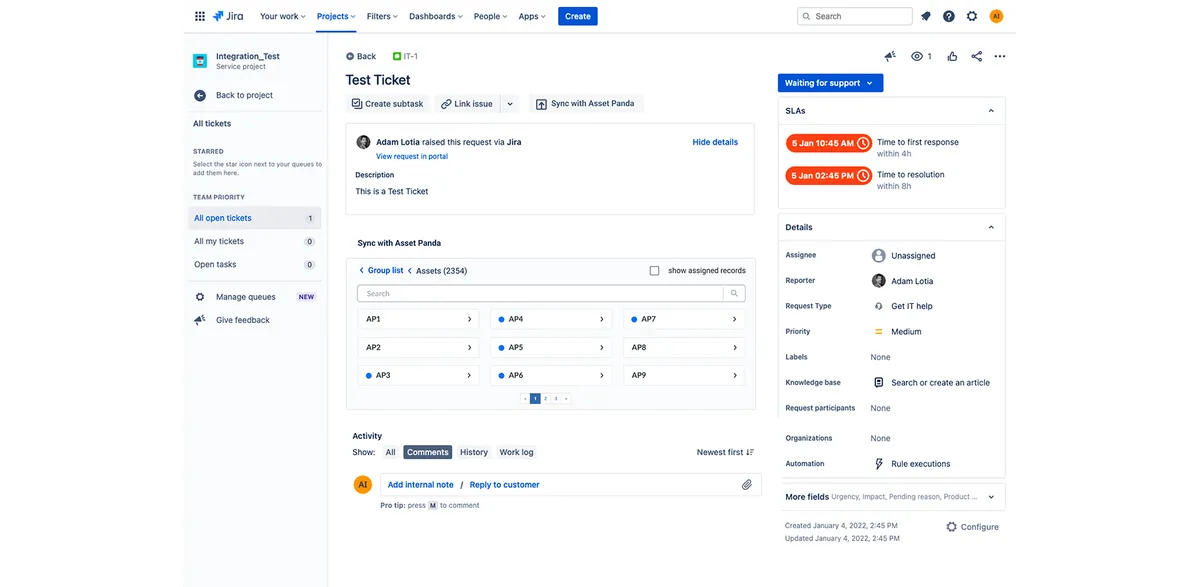Collapse the SLAs panel
Viewport: 1200px width, 587px height.
[991, 111]
